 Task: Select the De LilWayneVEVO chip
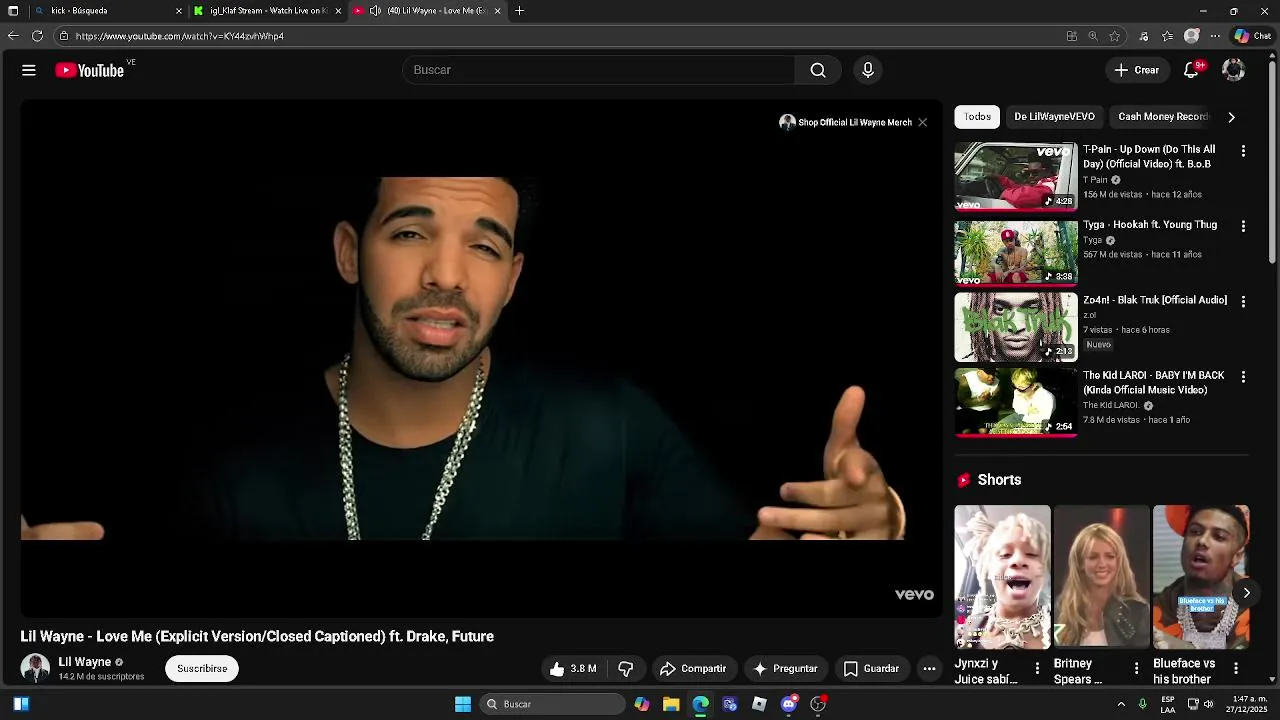pos(1054,117)
